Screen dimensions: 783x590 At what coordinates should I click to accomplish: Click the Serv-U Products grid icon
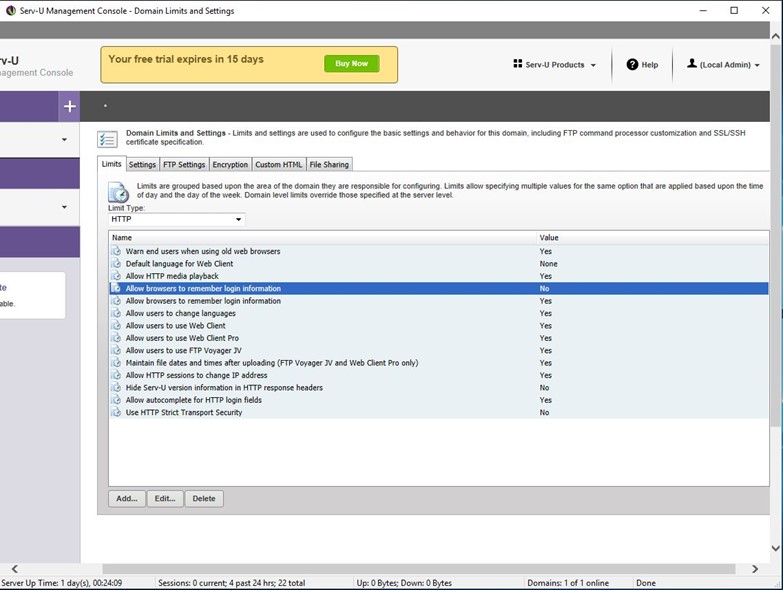pos(517,64)
